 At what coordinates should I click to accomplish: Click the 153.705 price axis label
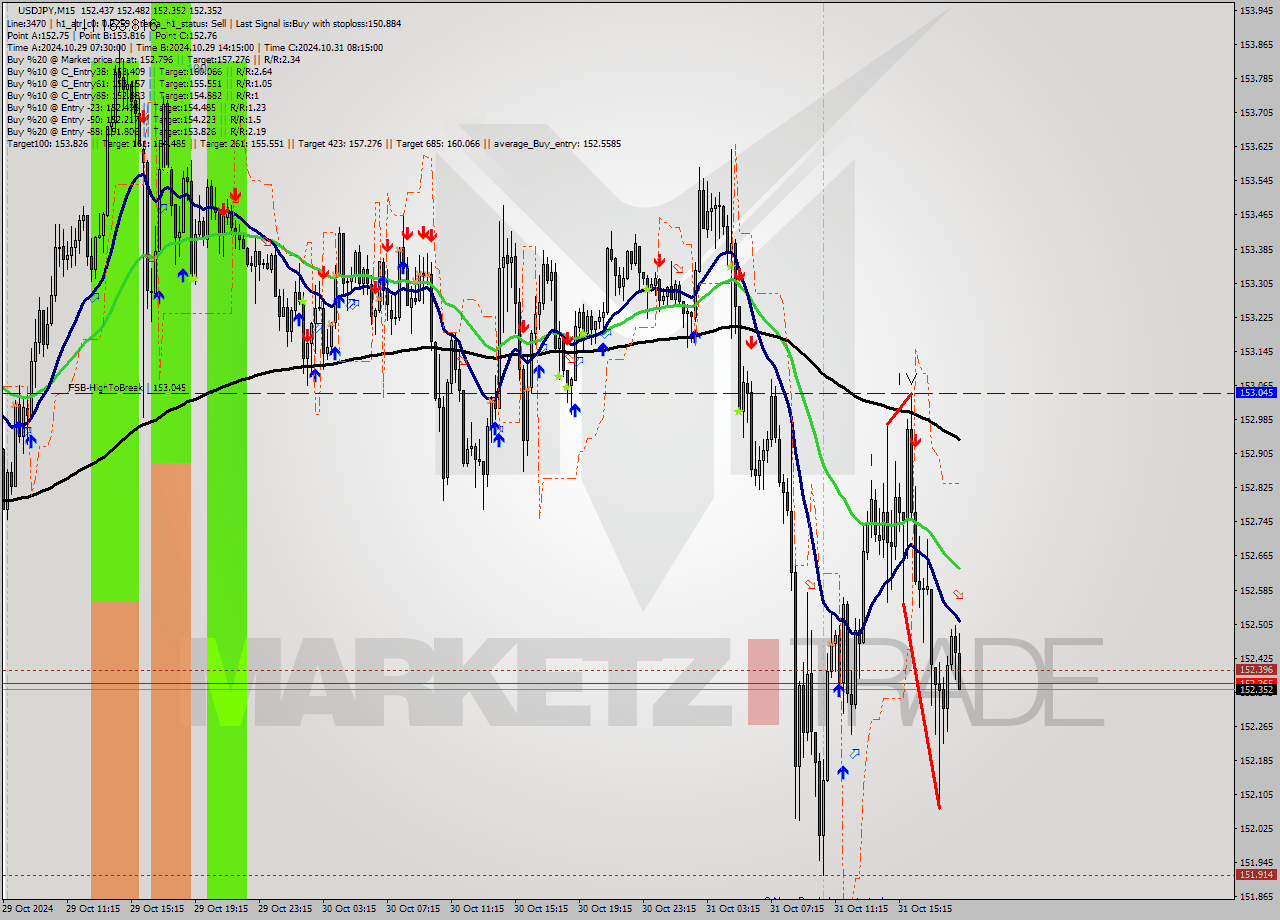[x=1256, y=112]
